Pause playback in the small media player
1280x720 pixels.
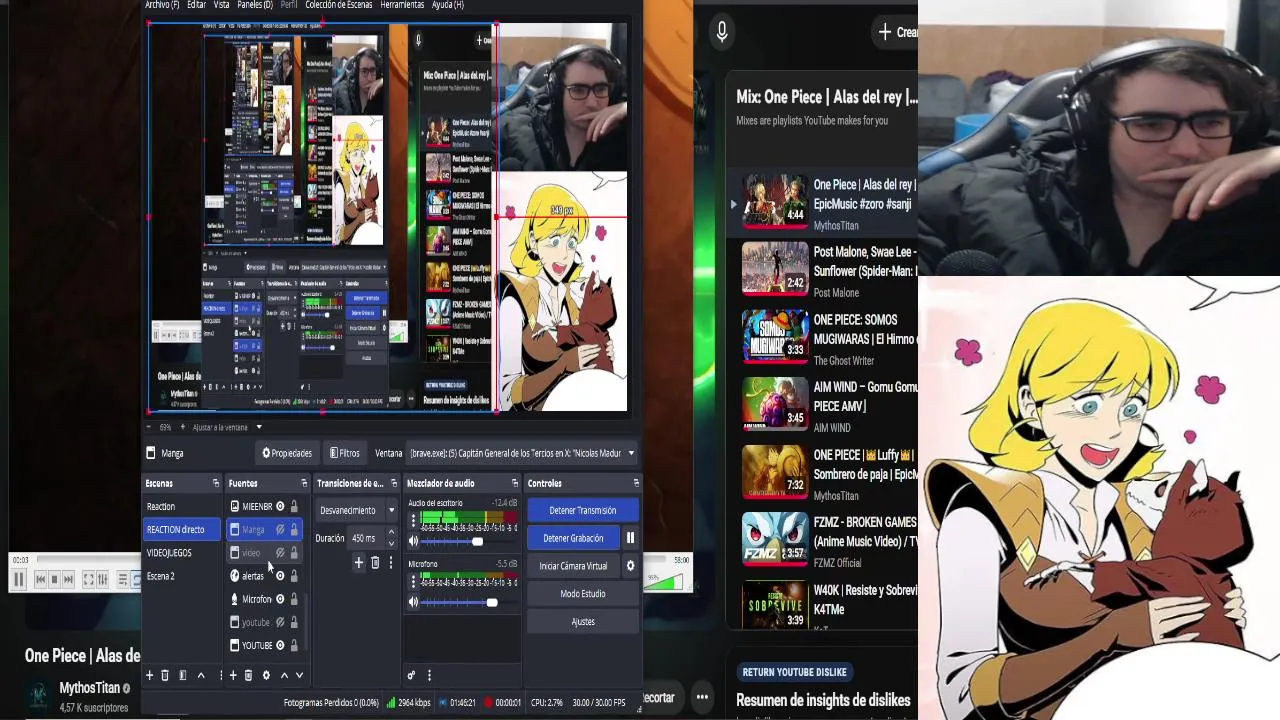(18, 579)
